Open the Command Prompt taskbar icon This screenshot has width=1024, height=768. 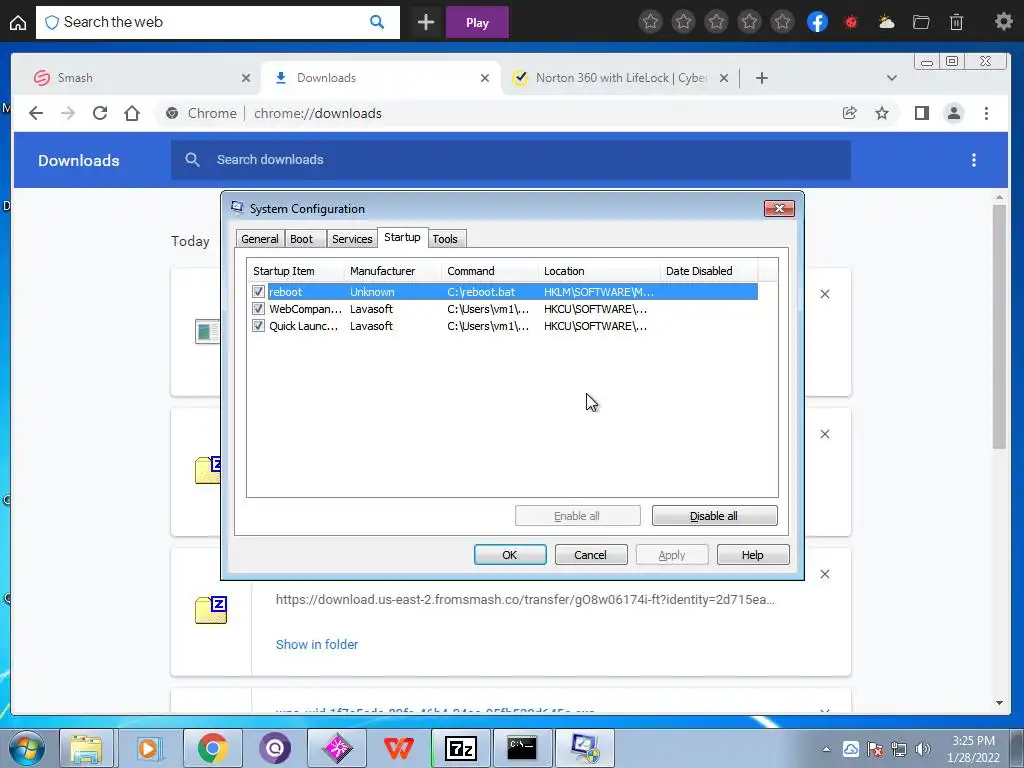click(x=522, y=748)
